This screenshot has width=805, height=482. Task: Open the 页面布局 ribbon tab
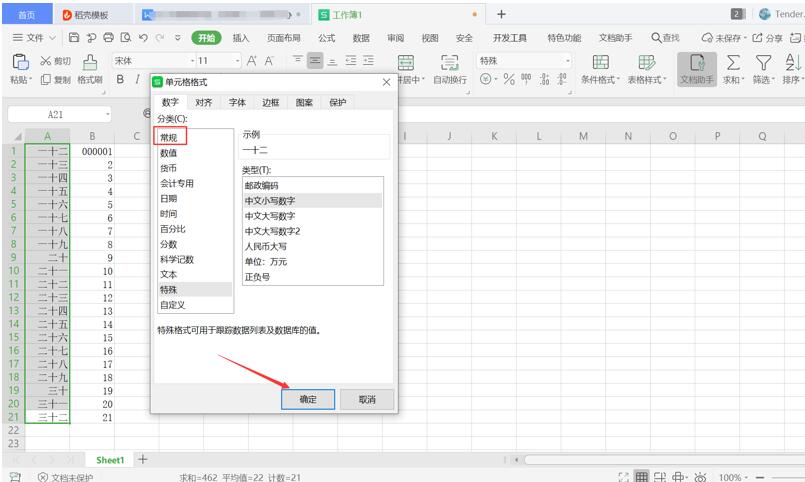(x=283, y=38)
